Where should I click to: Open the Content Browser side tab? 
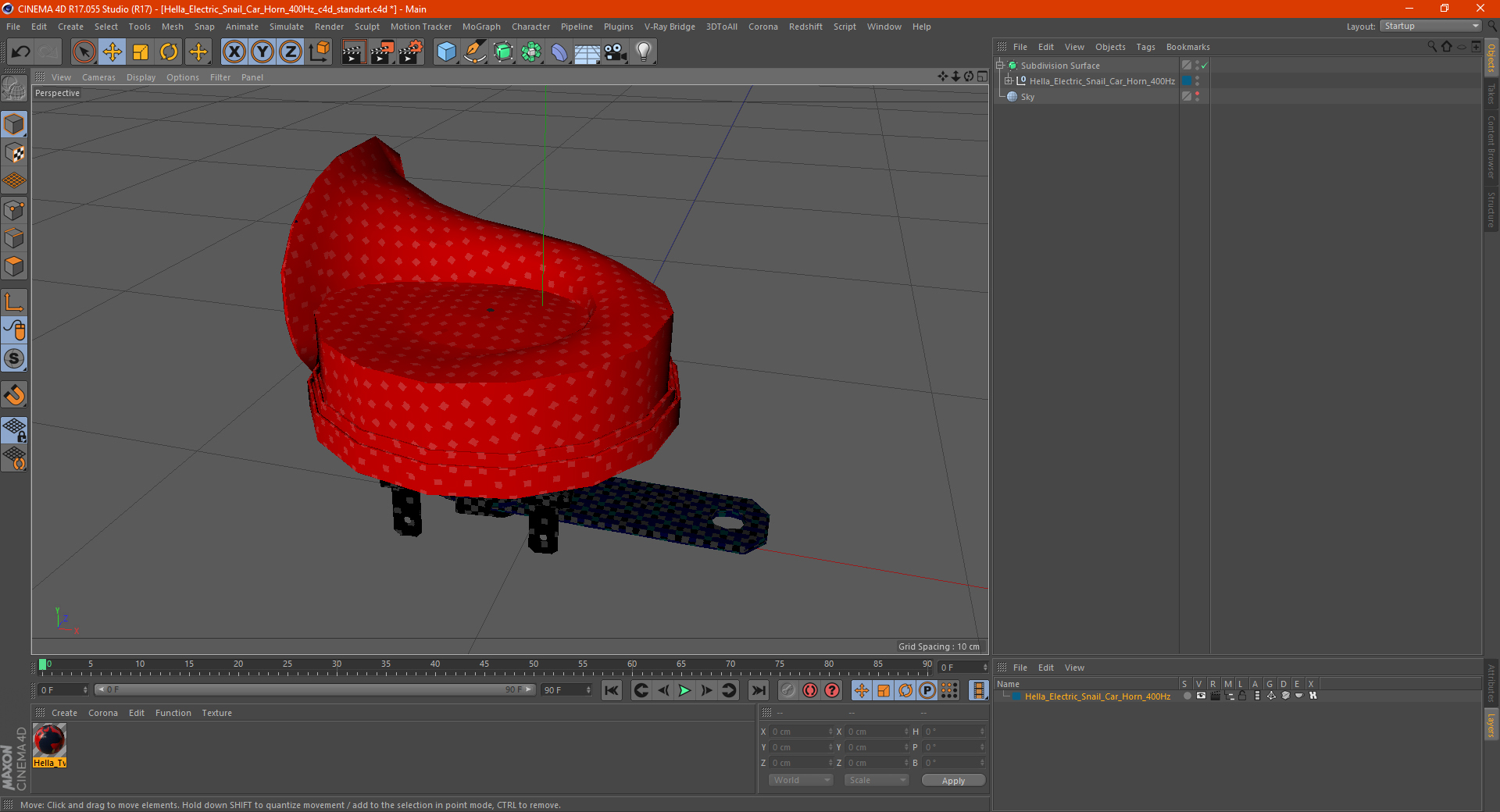click(1491, 147)
